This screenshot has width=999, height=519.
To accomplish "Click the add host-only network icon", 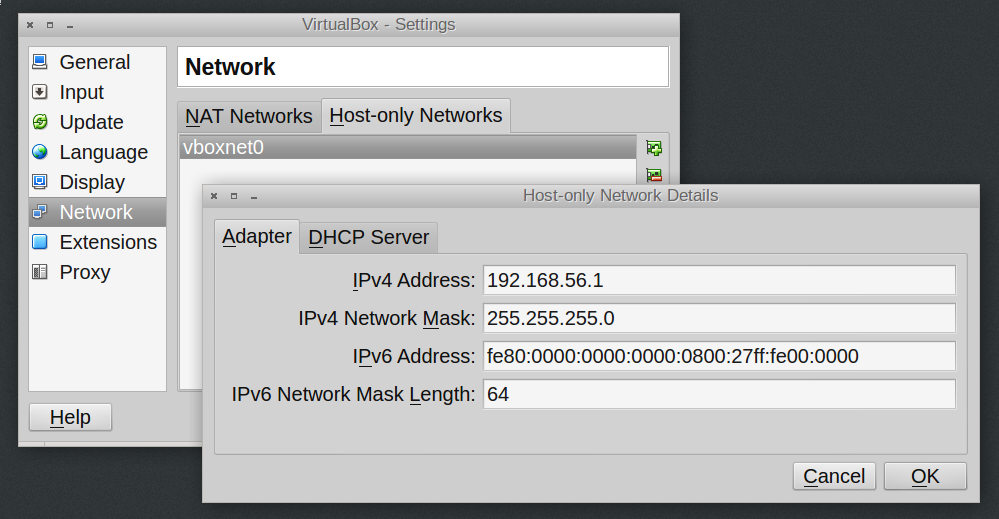I will pos(654,148).
